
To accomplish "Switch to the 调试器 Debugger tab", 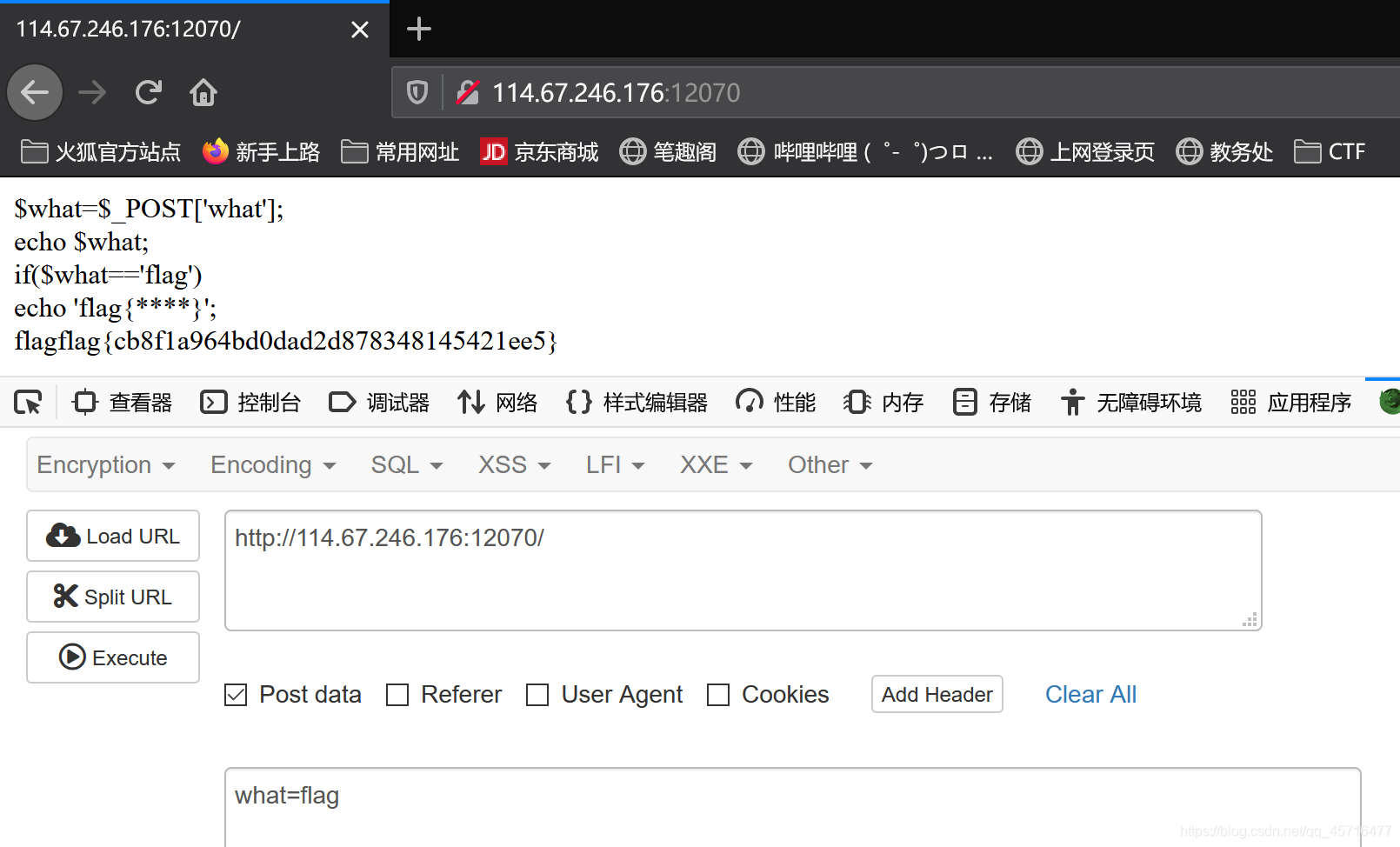I will 379,403.
